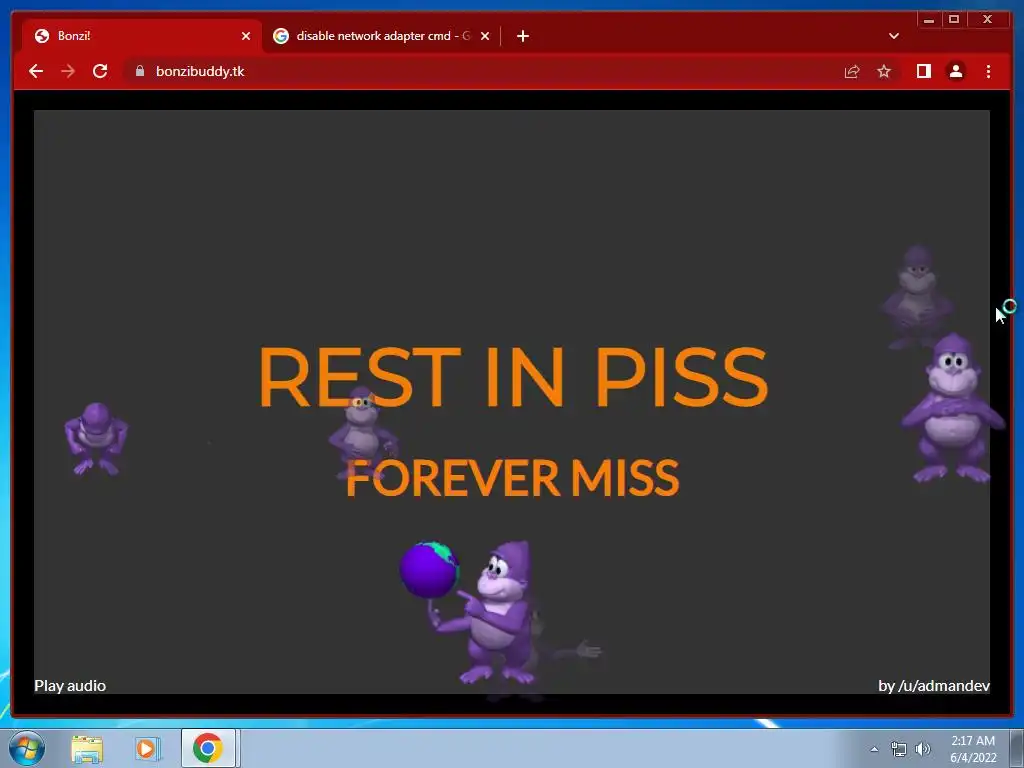Share this page with the share icon
The image size is (1024, 768).
point(852,71)
